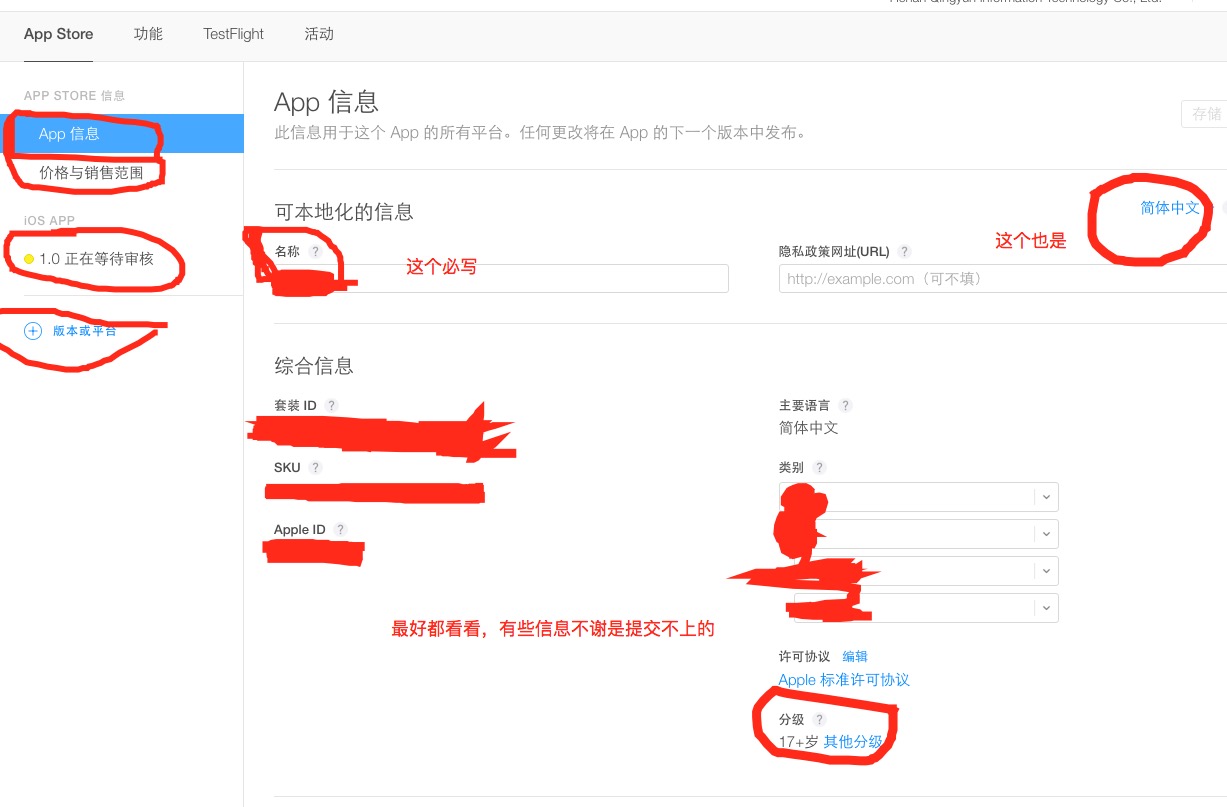Focus the 名称 text field
The height and width of the screenshot is (807, 1227).
point(501,279)
